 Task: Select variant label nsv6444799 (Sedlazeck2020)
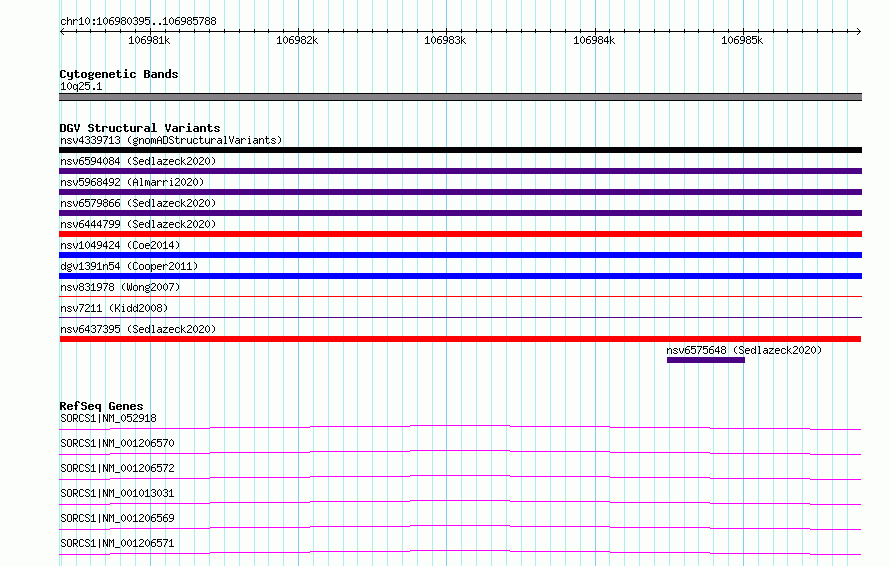pyautogui.click(x=138, y=224)
